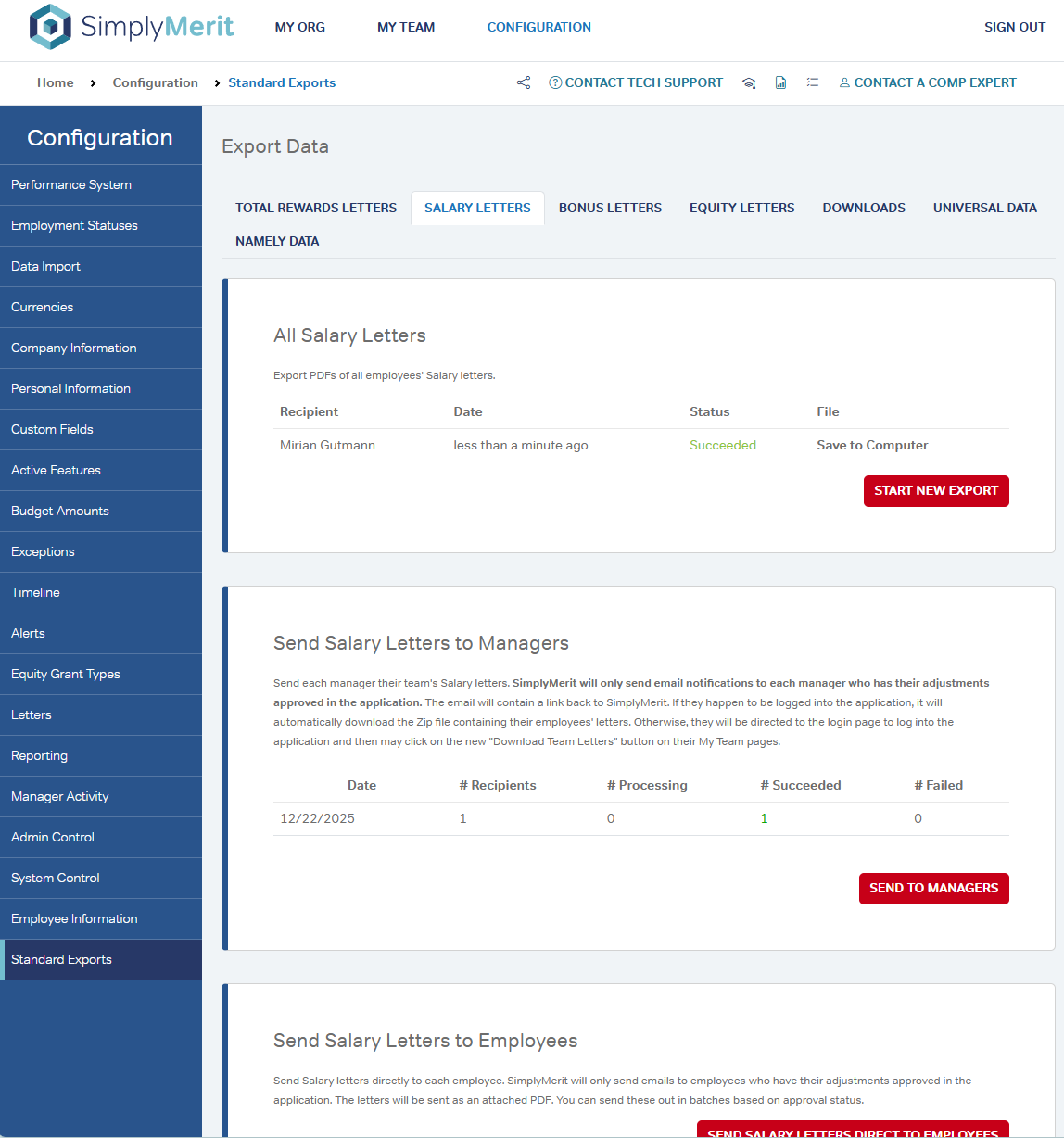Switch to the Bonus Letters tab
Screen dimensions: 1064x1138
point(610,208)
